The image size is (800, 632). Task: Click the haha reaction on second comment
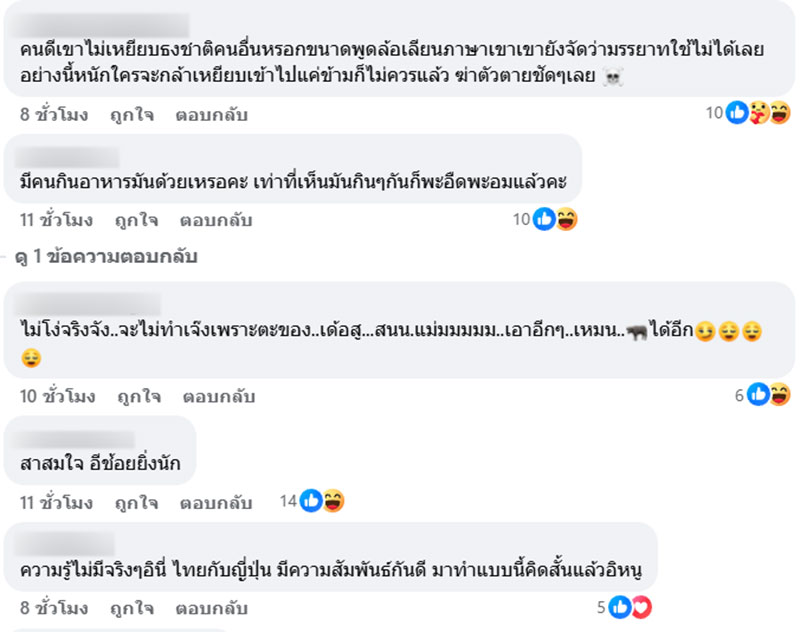[566, 219]
